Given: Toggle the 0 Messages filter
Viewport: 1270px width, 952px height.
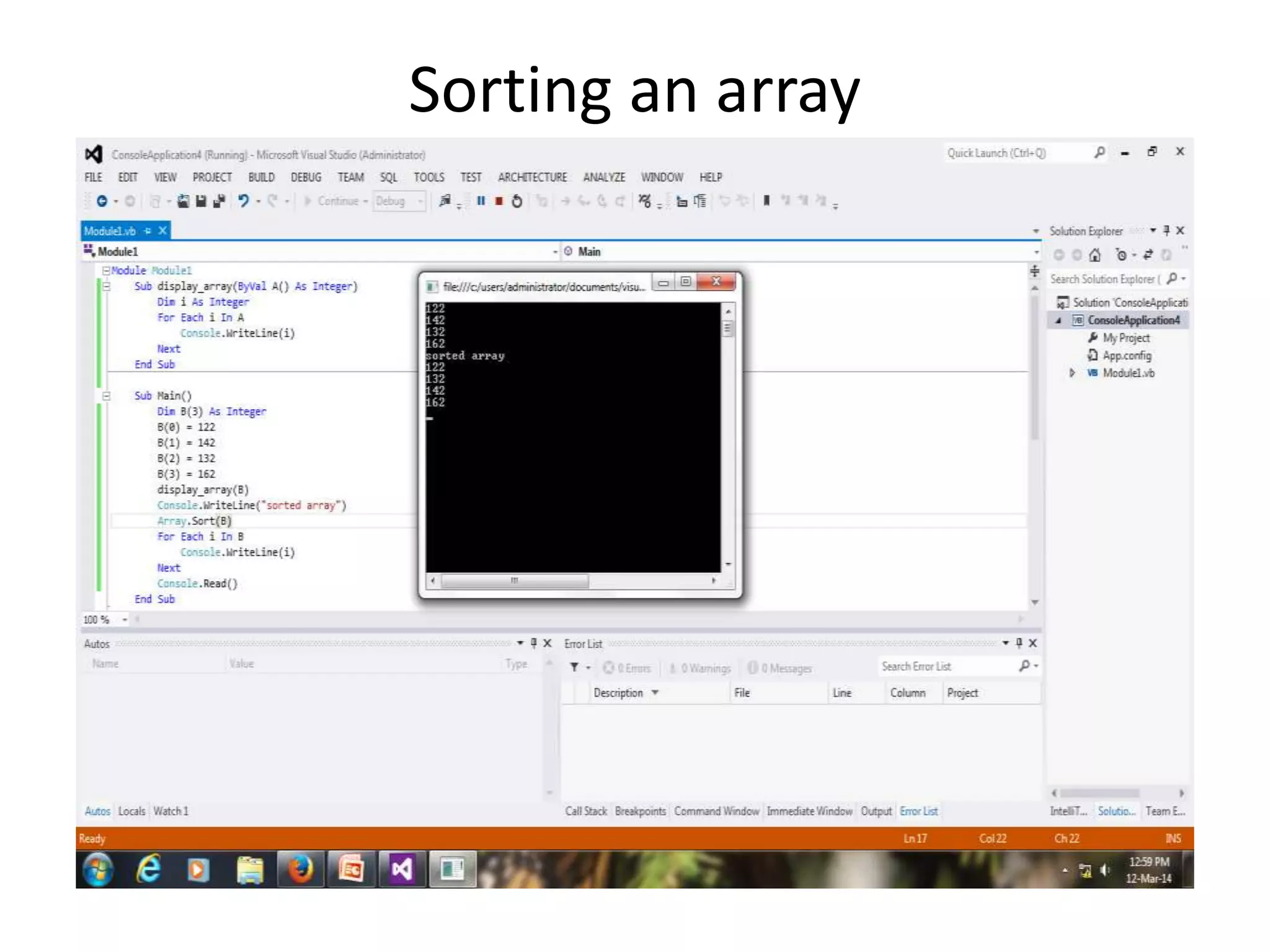Looking at the screenshot, I should point(780,668).
